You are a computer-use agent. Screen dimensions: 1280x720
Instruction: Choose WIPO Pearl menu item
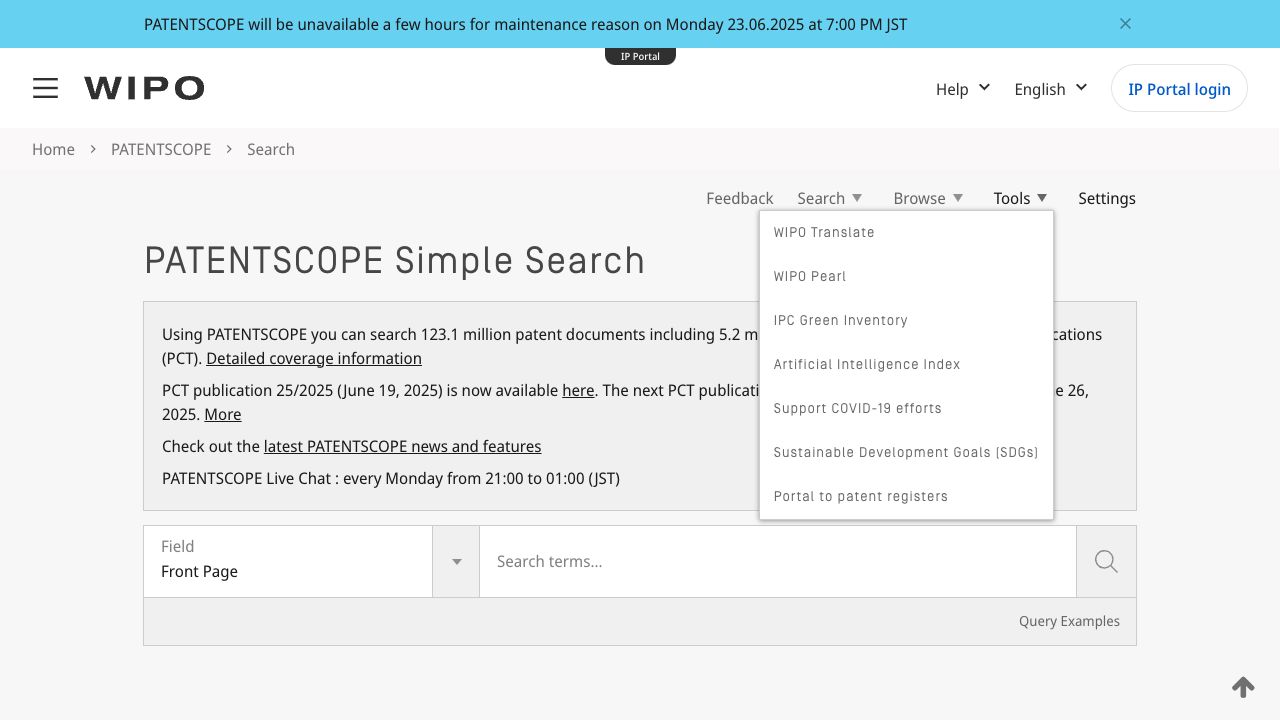click(810, 276)
